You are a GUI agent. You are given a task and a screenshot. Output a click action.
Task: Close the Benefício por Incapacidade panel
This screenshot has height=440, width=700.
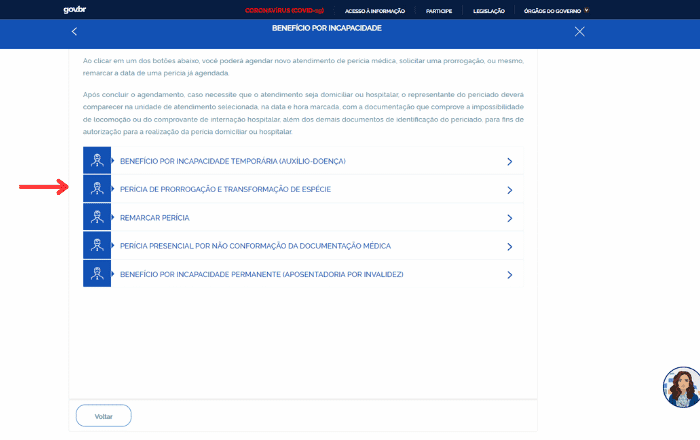tap(580, 32)
